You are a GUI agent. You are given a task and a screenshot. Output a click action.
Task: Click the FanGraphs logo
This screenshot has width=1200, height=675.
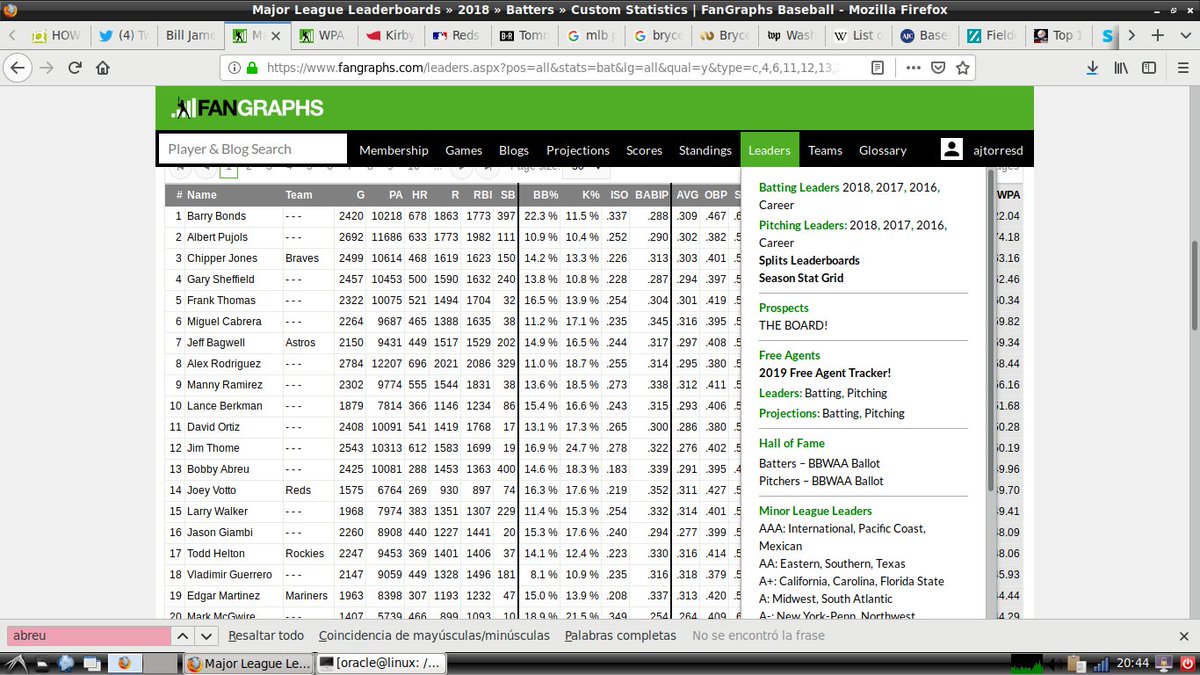coord(248,108)
